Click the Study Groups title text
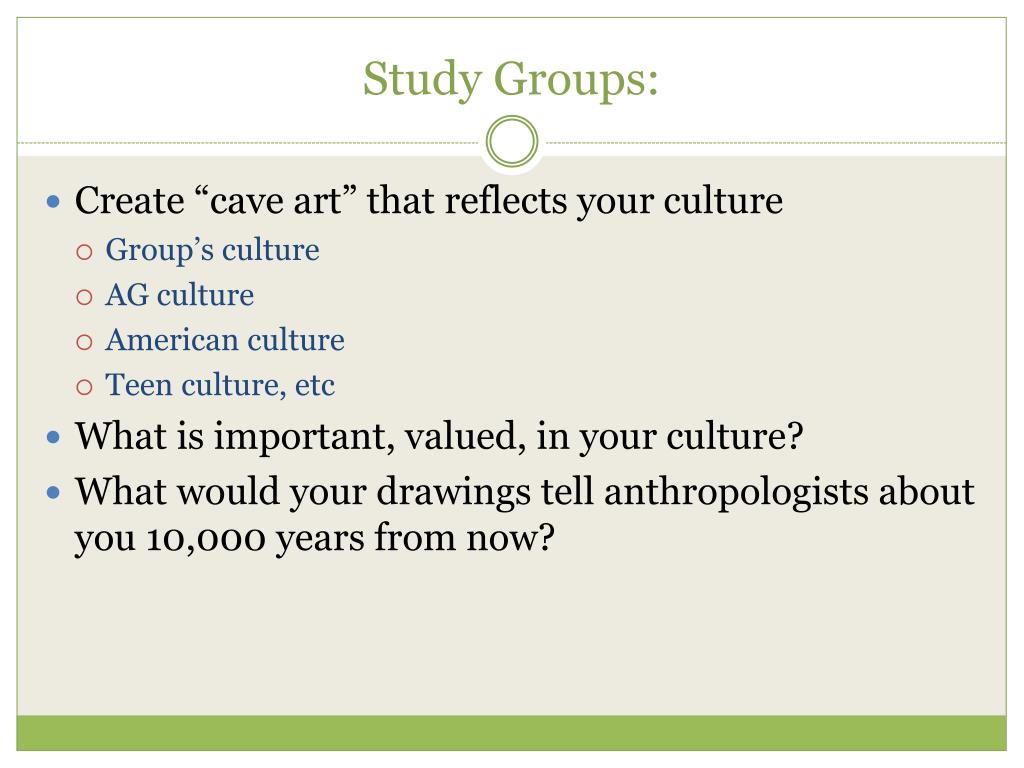The width and height of the screenshot is (1024, 768). point(511,80)
